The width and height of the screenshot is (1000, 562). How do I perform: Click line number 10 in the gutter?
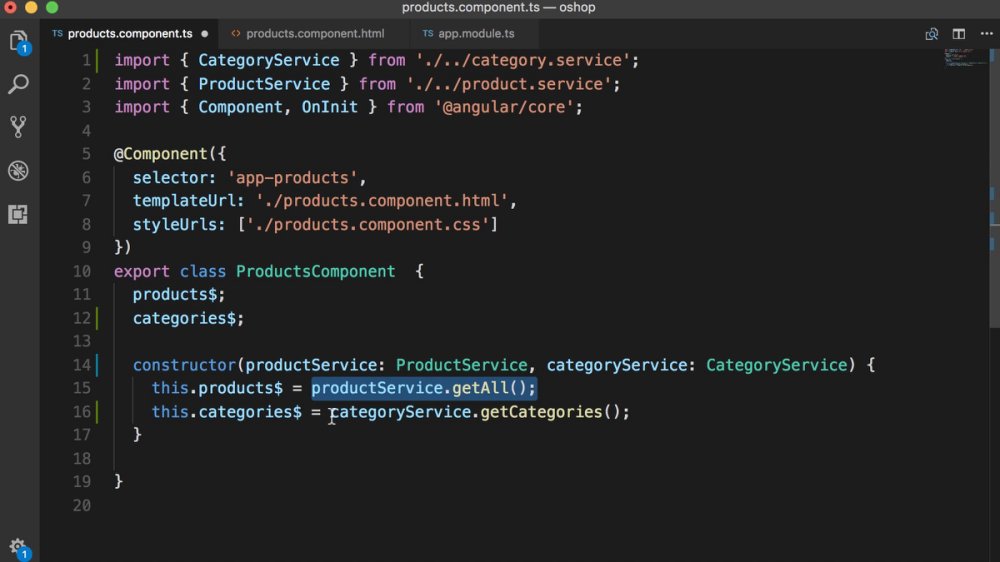point(82,272)
